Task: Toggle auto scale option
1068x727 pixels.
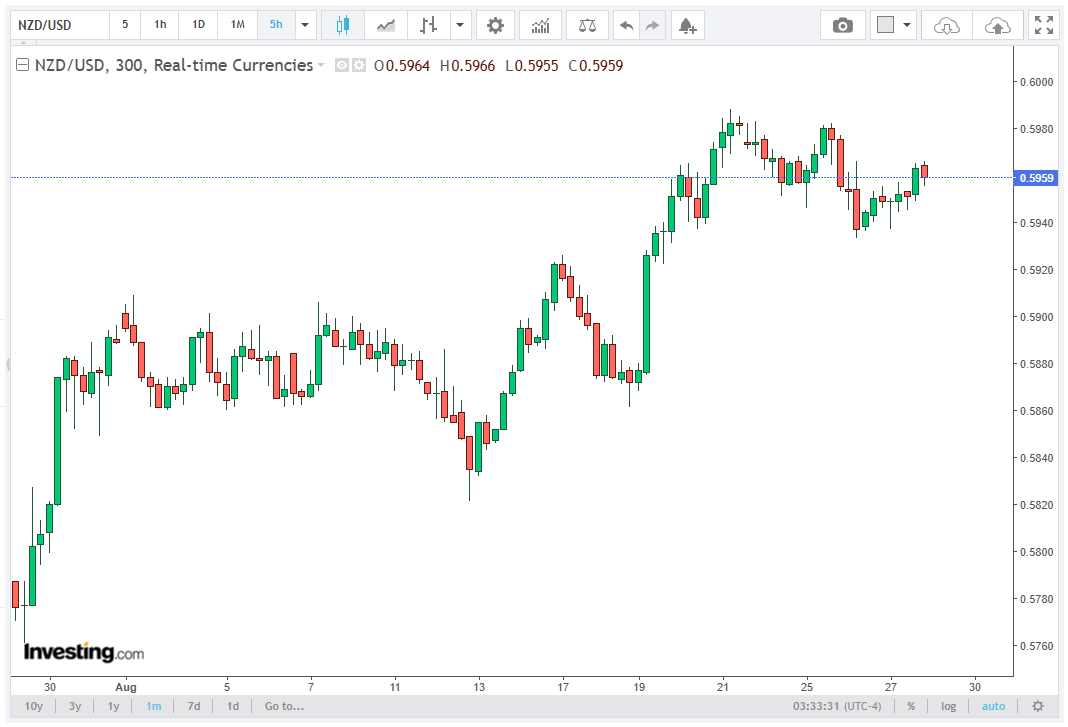Action: pyautogui.click(x=993, y=706)
